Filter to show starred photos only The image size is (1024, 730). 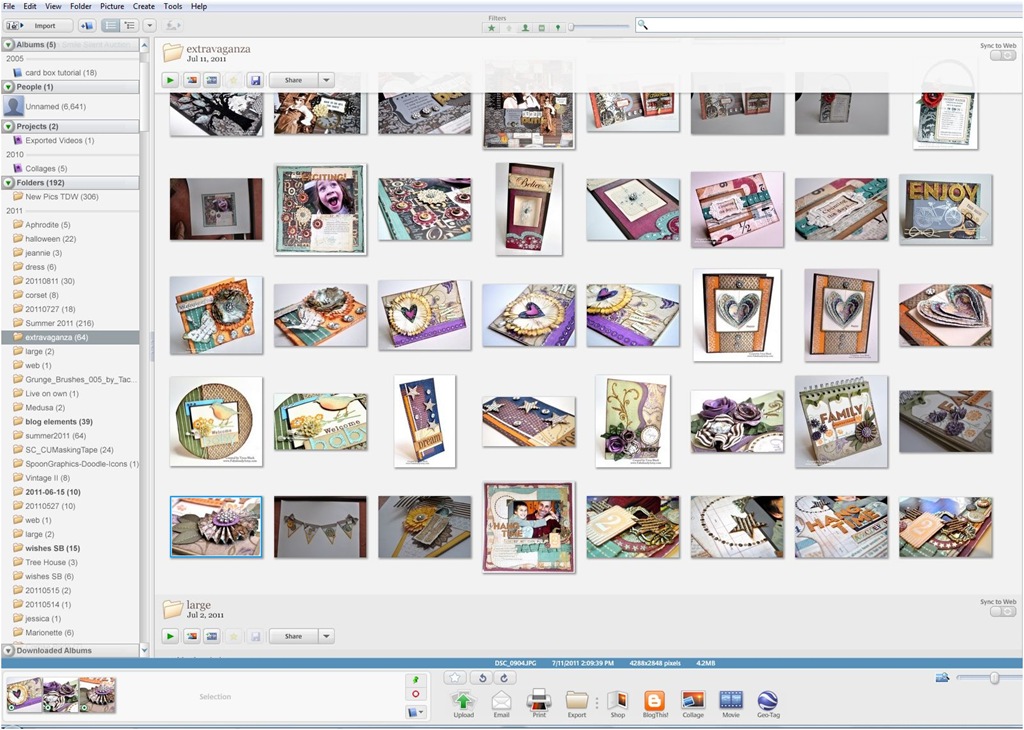click(x=492, y=27)
